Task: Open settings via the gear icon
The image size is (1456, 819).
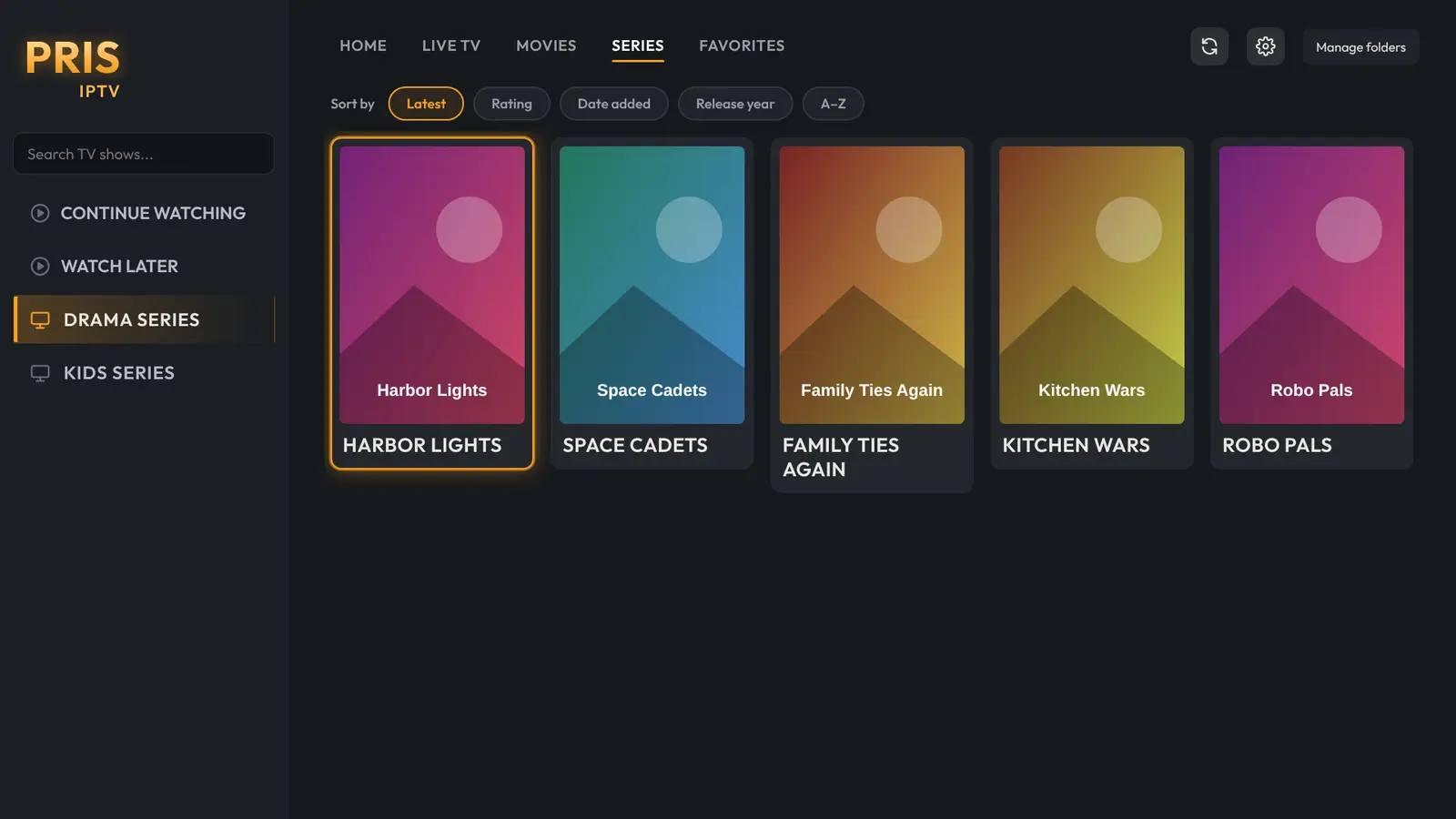Action: (x=1266, y=46)
